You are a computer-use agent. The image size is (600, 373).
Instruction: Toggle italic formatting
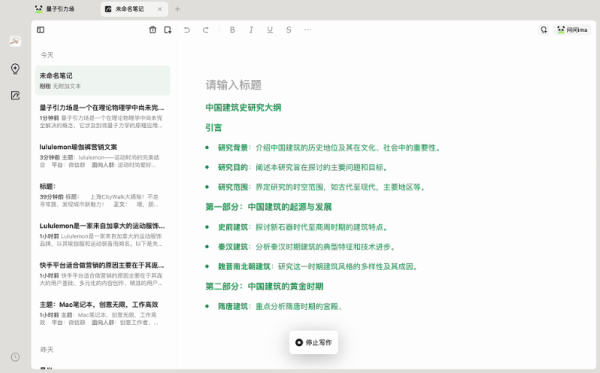pyautogui.click(x=251, y=30)
